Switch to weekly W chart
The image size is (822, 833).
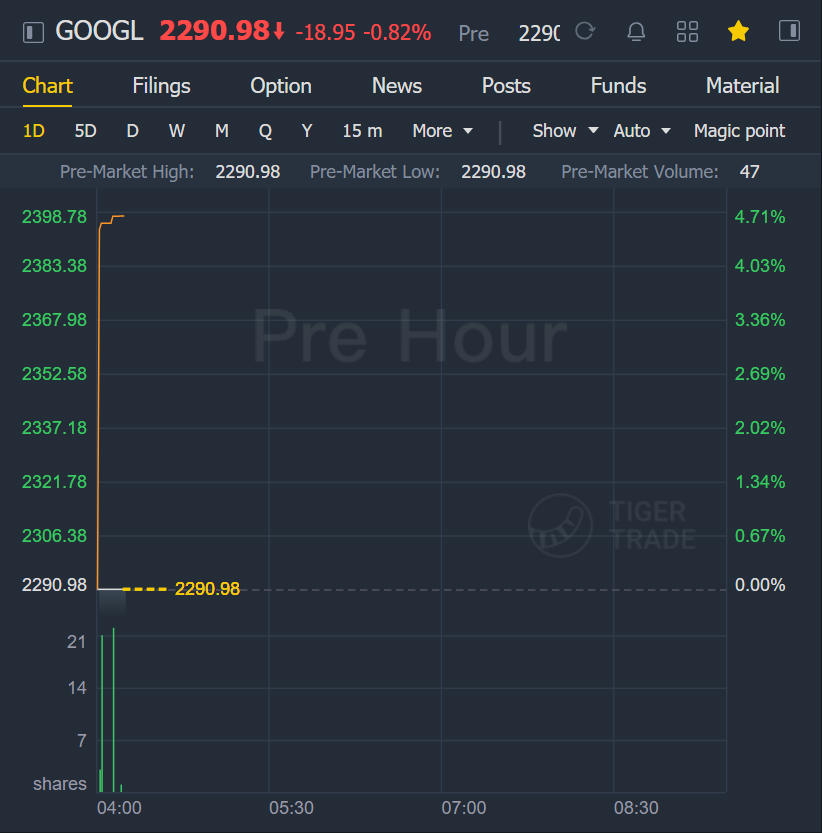click(176, 131)
